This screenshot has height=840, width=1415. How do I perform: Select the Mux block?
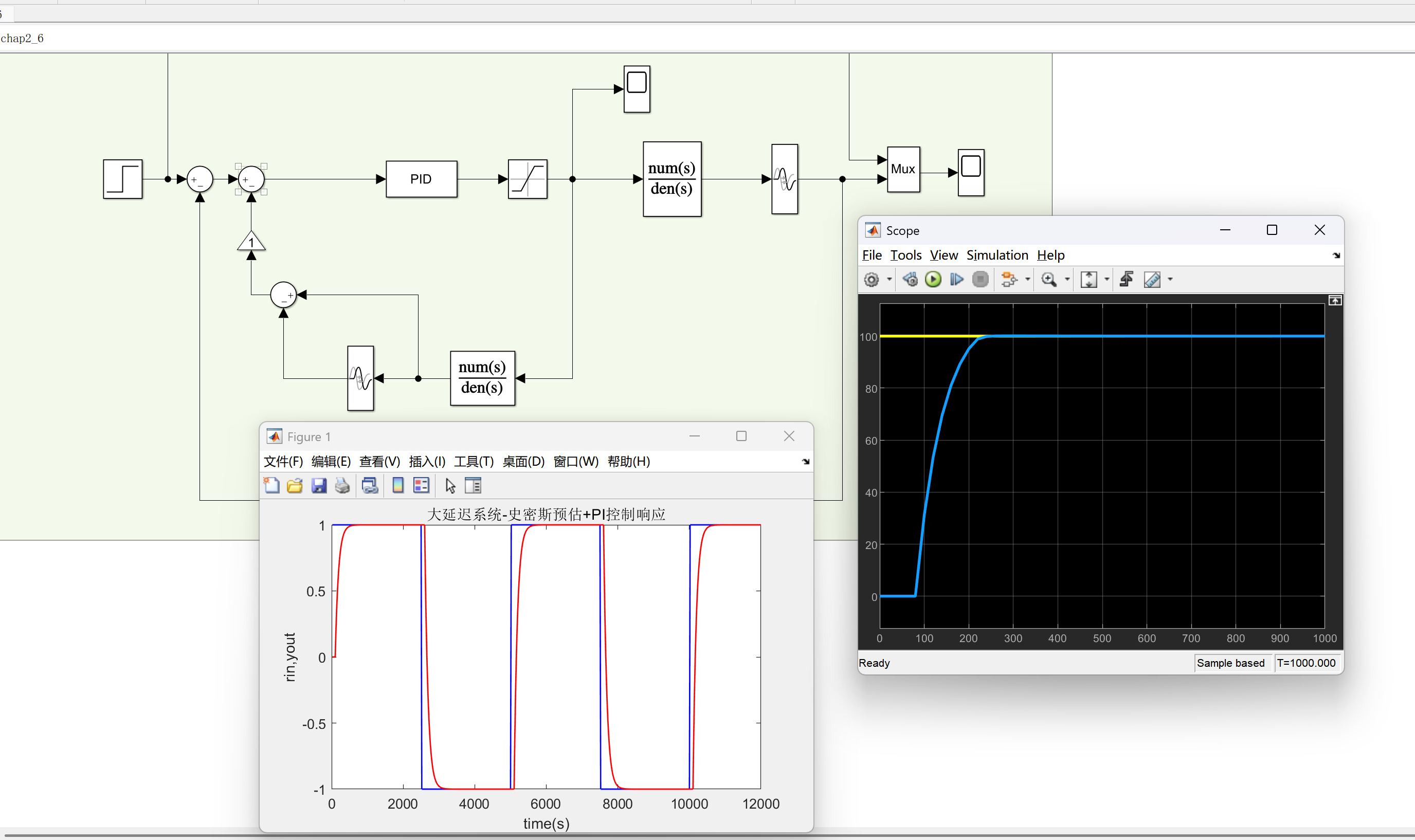pos(903,169)
